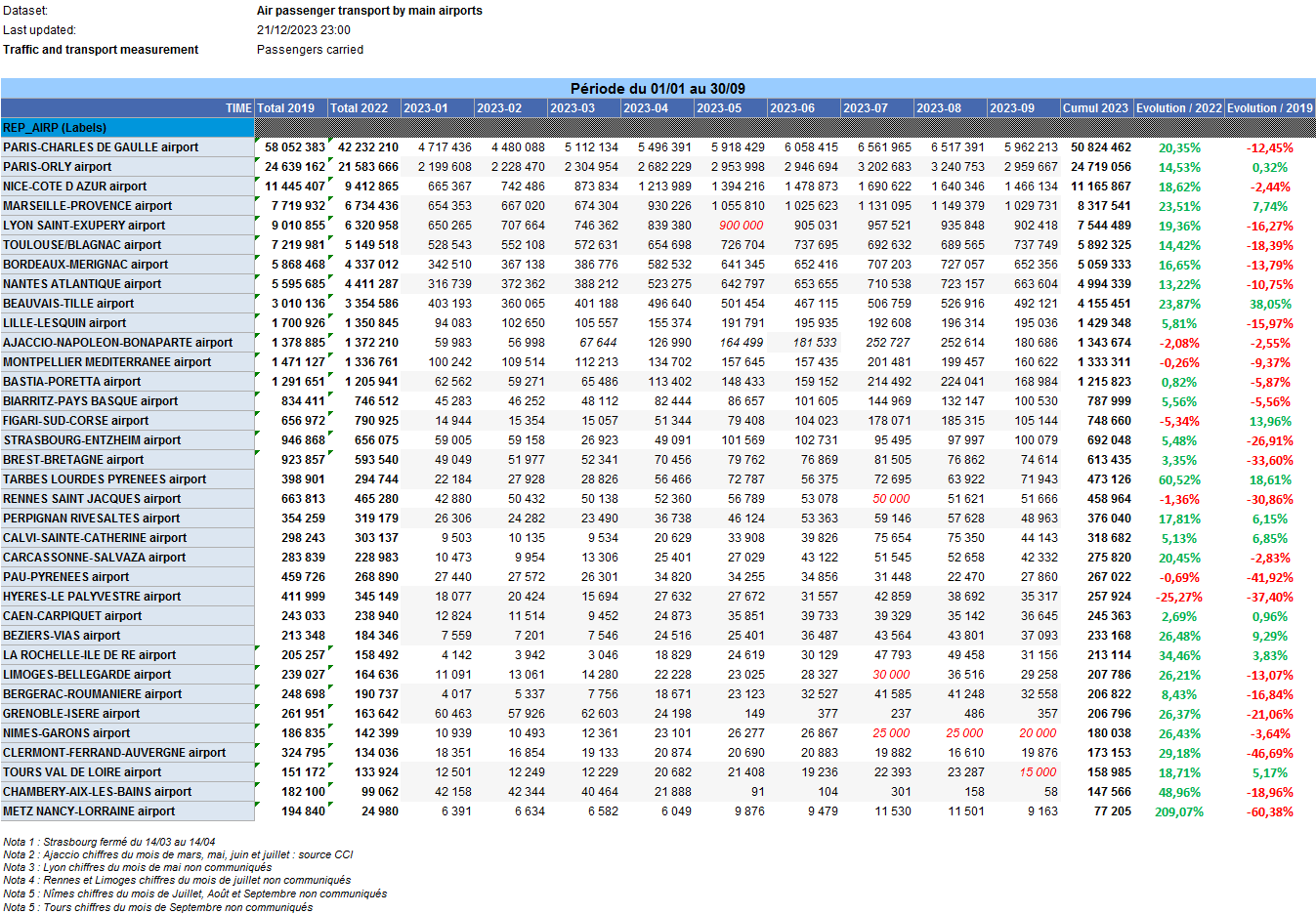Screen dimensions: 1316x914
Task: Select 'PERPIGNAN RIVESALTES airport' row label
Action: click(127, 519)
